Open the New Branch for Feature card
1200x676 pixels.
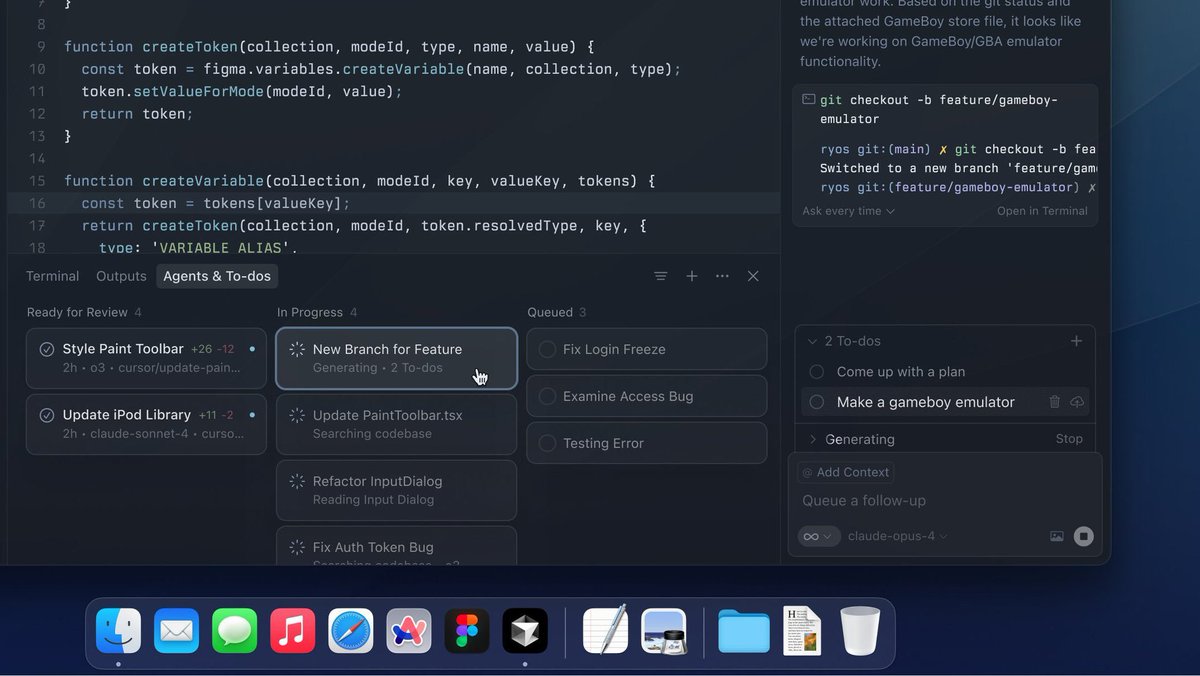pos(397,358)
